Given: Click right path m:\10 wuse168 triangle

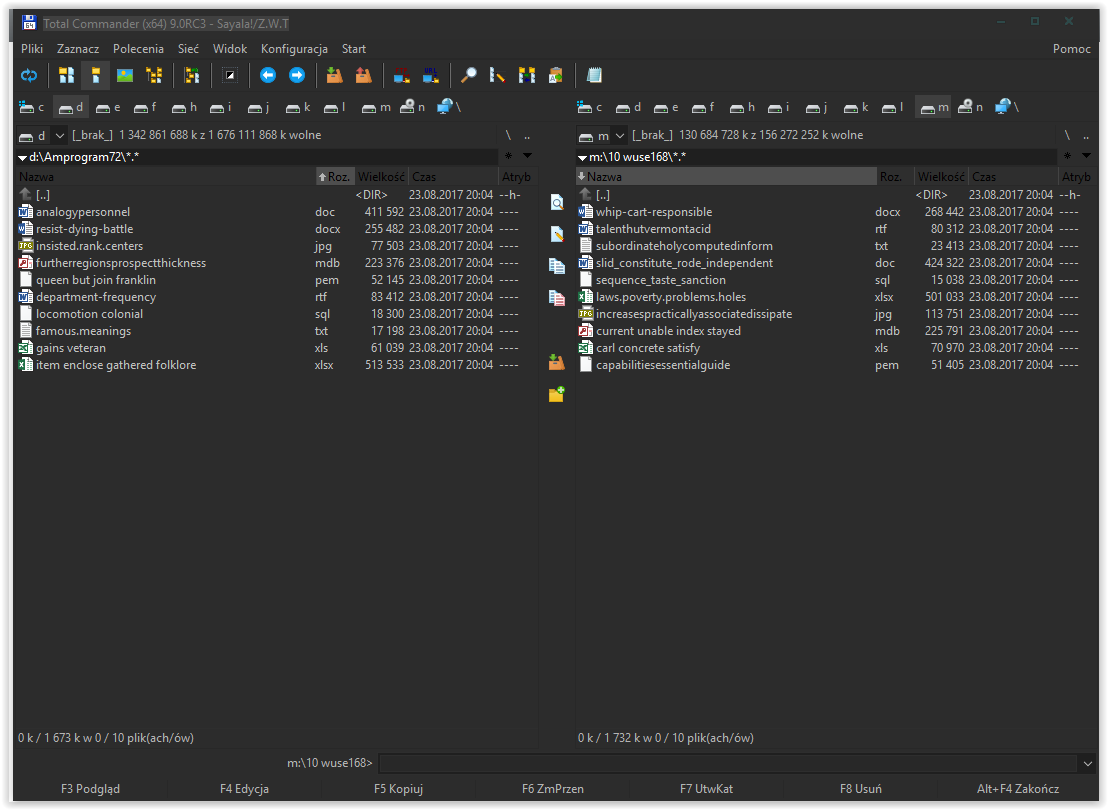Looking at the screenshot, I should pyautogui.click(x=582, y=158).
